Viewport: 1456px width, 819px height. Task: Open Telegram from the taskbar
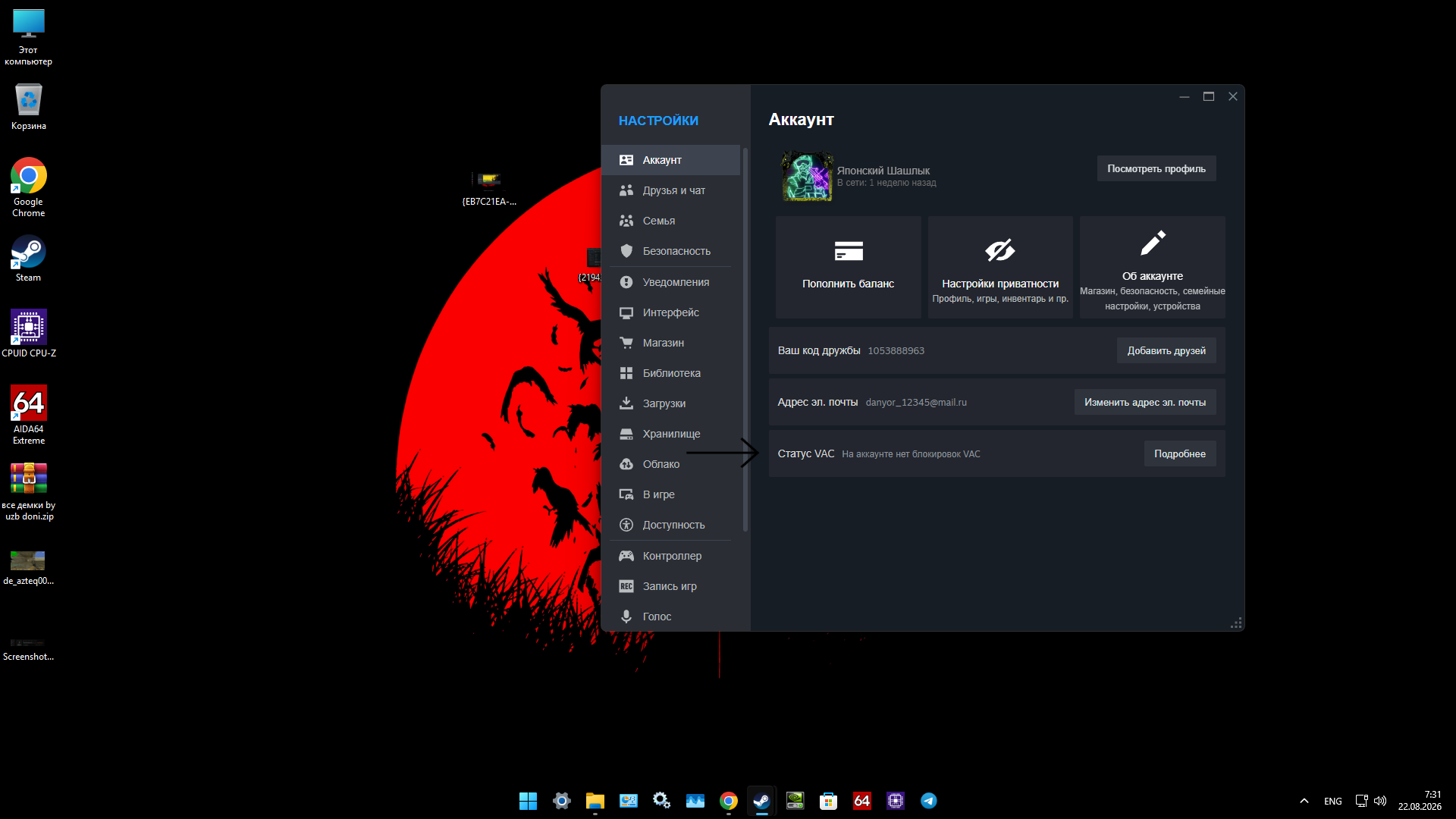coord(929,801)
